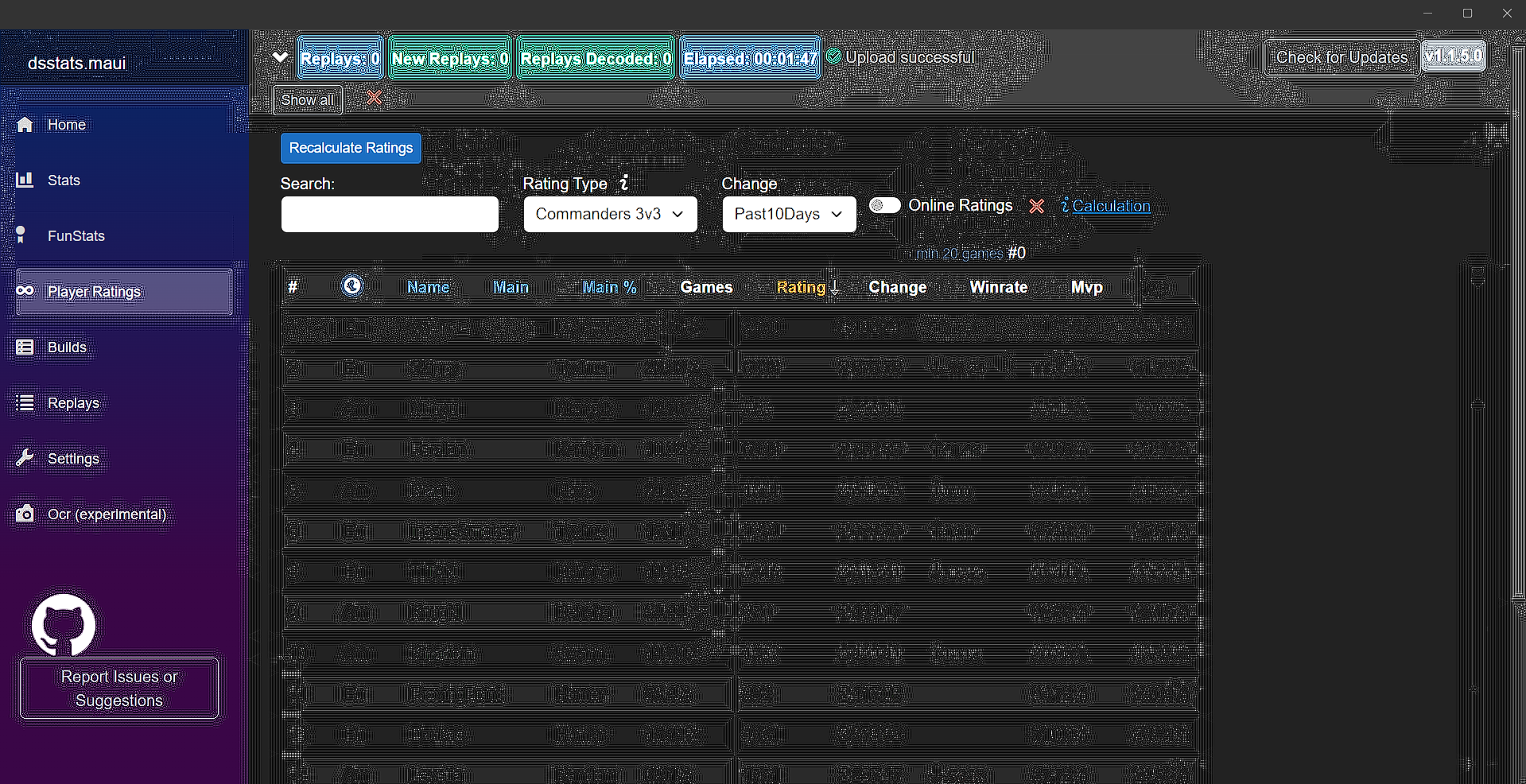The height and width of the screenshot is (784, 1526).
Task: Click the Settings wrench icon
Action: click(25, 458)
